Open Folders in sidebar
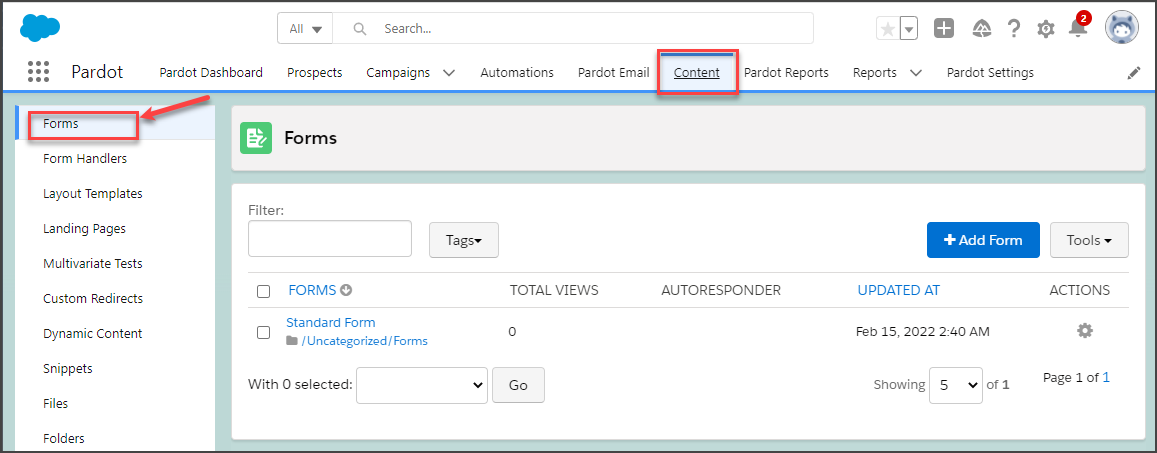 [x=63, y=438]
